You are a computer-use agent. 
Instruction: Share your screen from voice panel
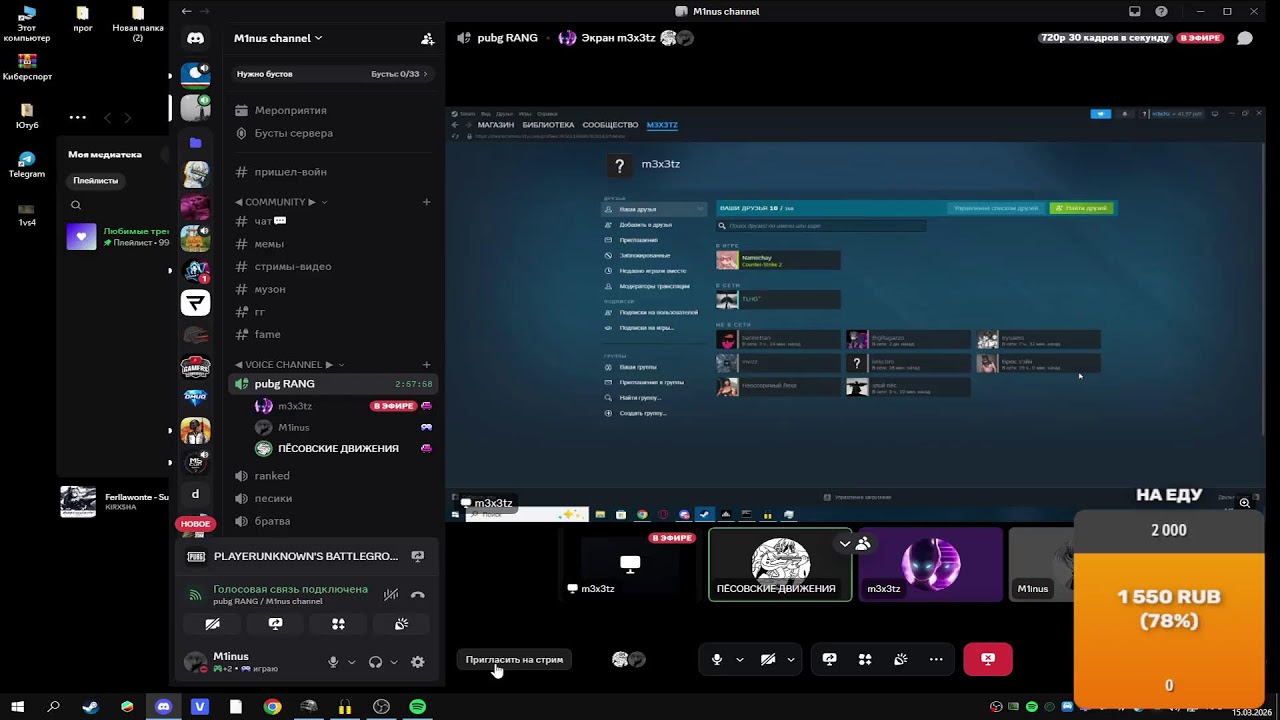pos(275,624)
